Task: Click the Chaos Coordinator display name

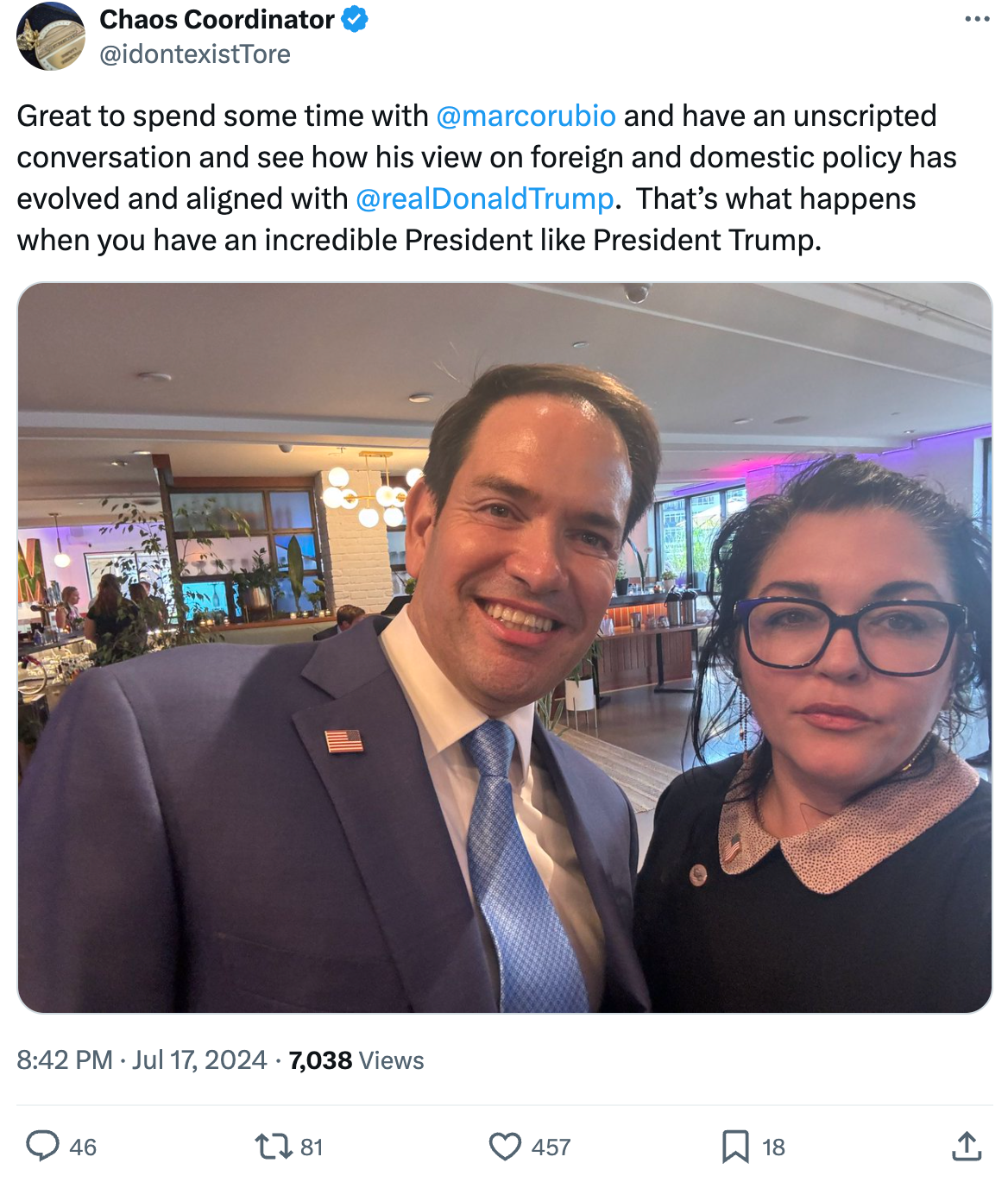Action: coord(217,19)
